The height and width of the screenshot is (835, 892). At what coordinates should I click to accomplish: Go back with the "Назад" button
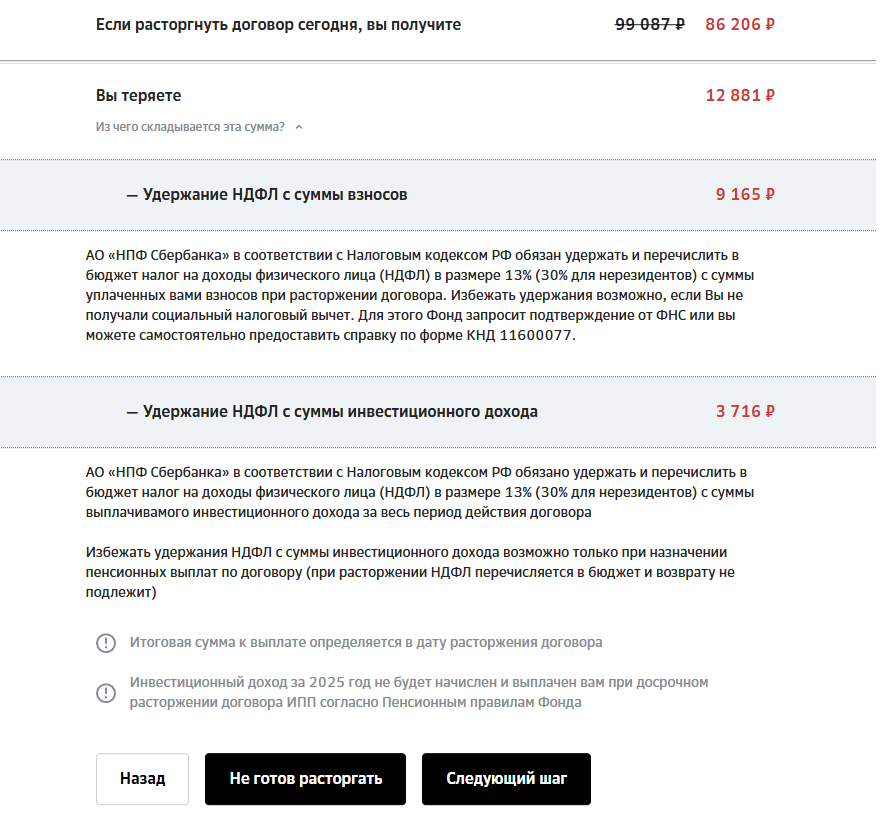pos(142,779)
